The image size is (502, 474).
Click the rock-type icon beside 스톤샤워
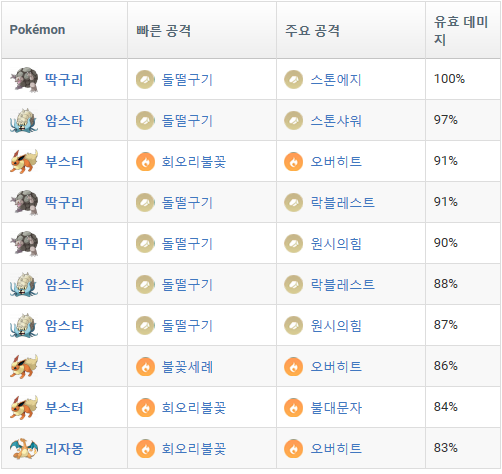[x=293, y=120]
